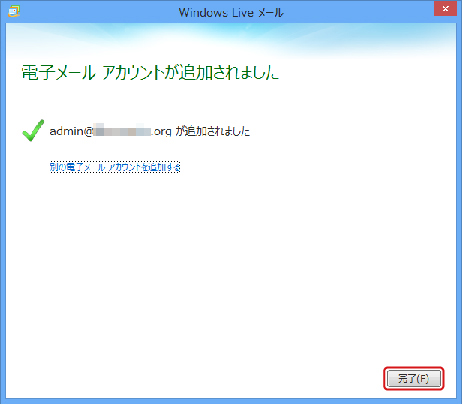Click the Windows Live メール window title
Image resolution: width=463 pixels, height=405 pixels.
[231, 13]
